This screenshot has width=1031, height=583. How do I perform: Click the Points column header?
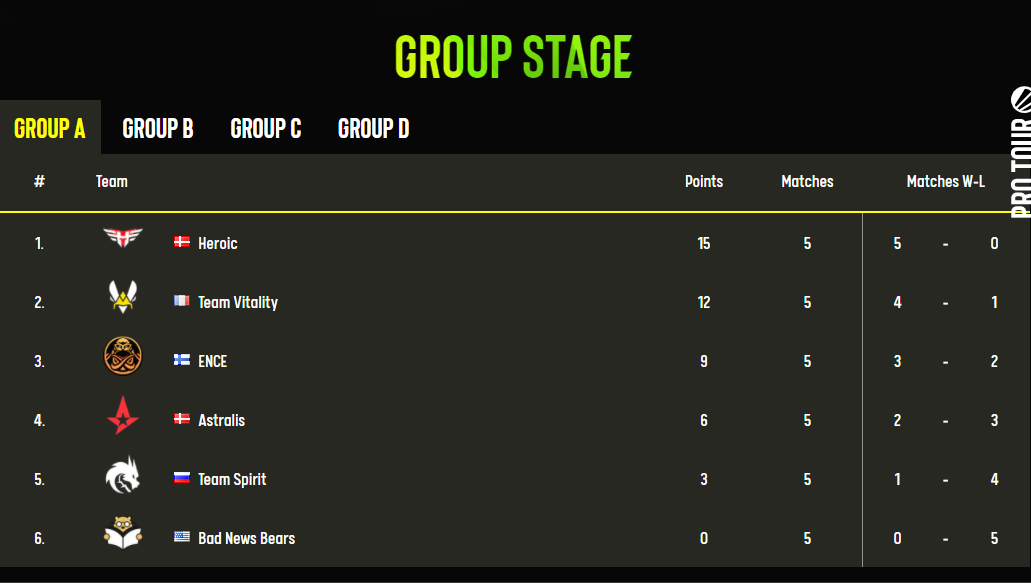pos(704,181)
